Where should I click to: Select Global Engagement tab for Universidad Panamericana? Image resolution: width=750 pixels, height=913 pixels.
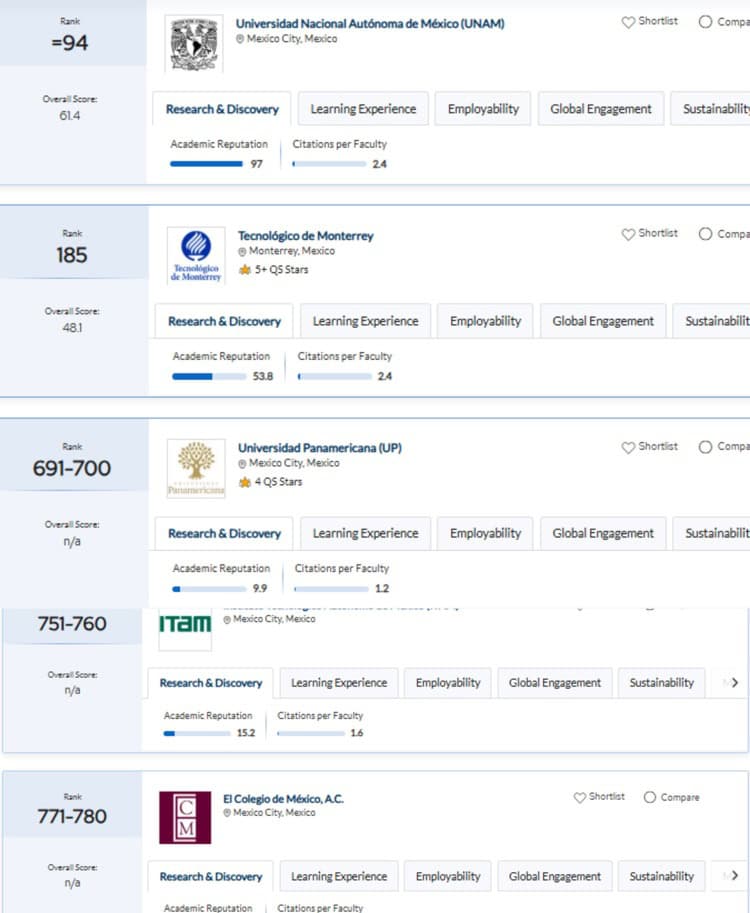(x=603, y=533)
